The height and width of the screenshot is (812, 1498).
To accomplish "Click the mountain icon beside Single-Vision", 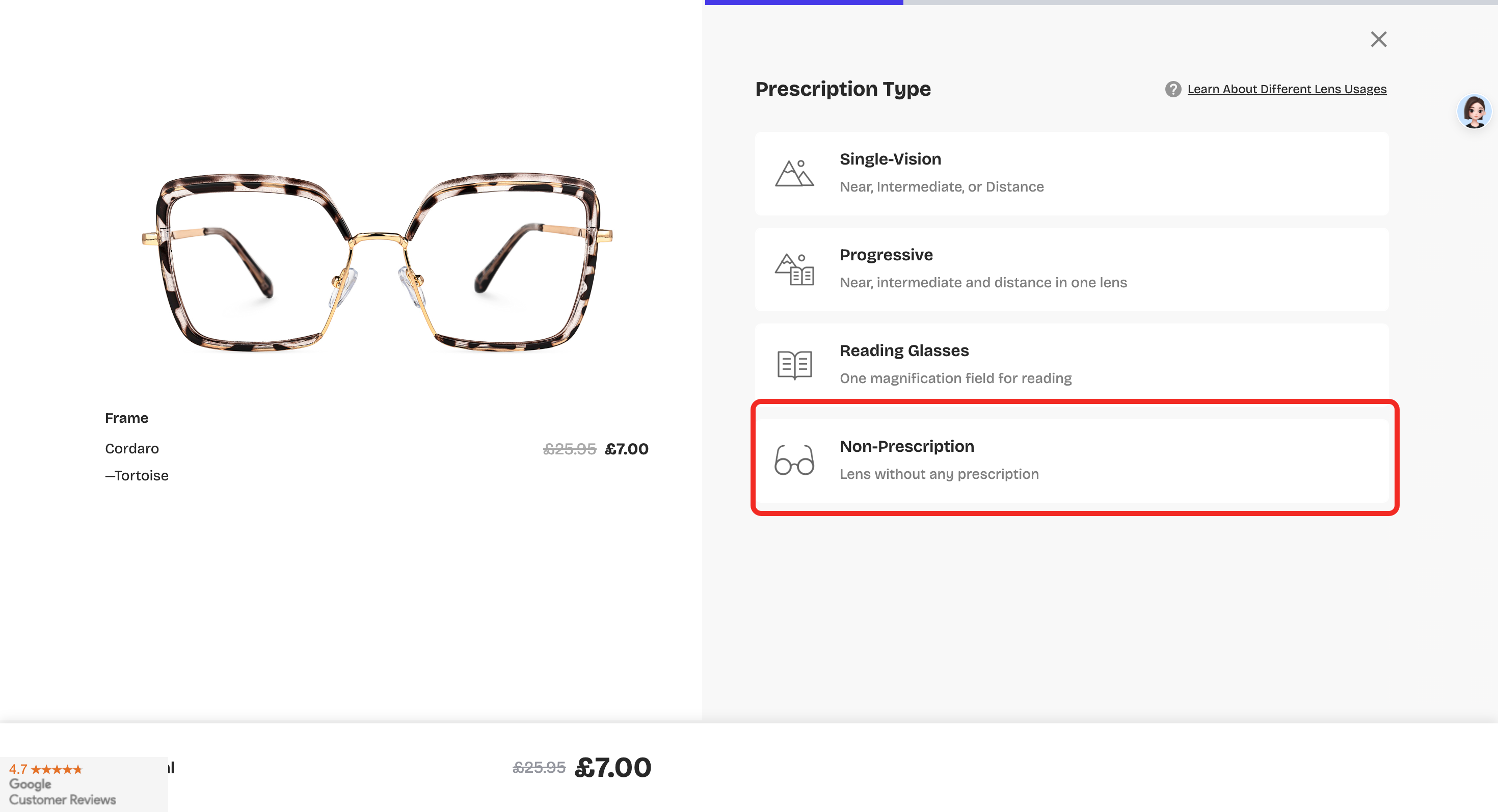I will [x=794, y=173].
